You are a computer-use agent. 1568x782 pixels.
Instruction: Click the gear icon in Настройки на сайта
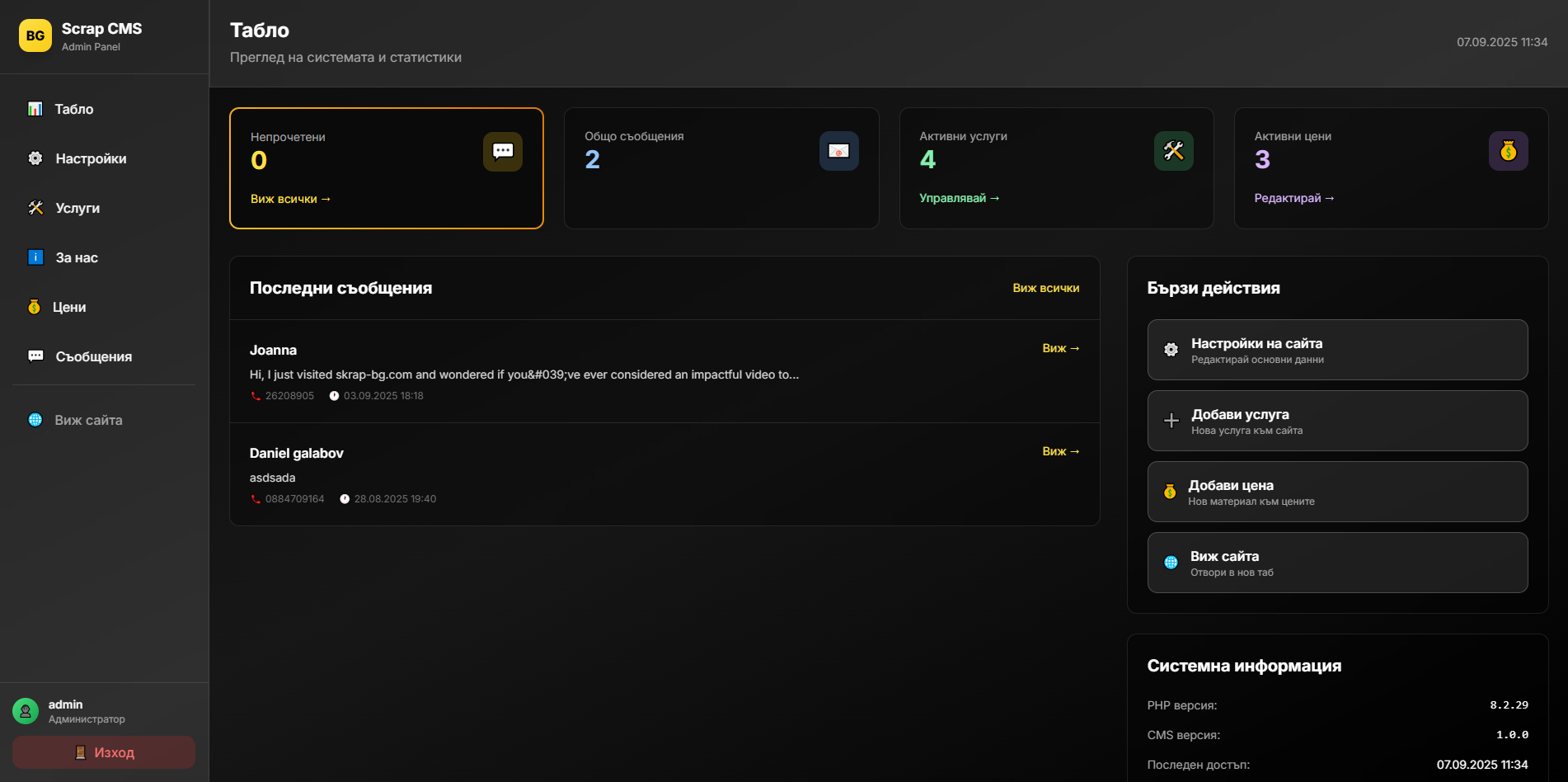pos(1171,350)
